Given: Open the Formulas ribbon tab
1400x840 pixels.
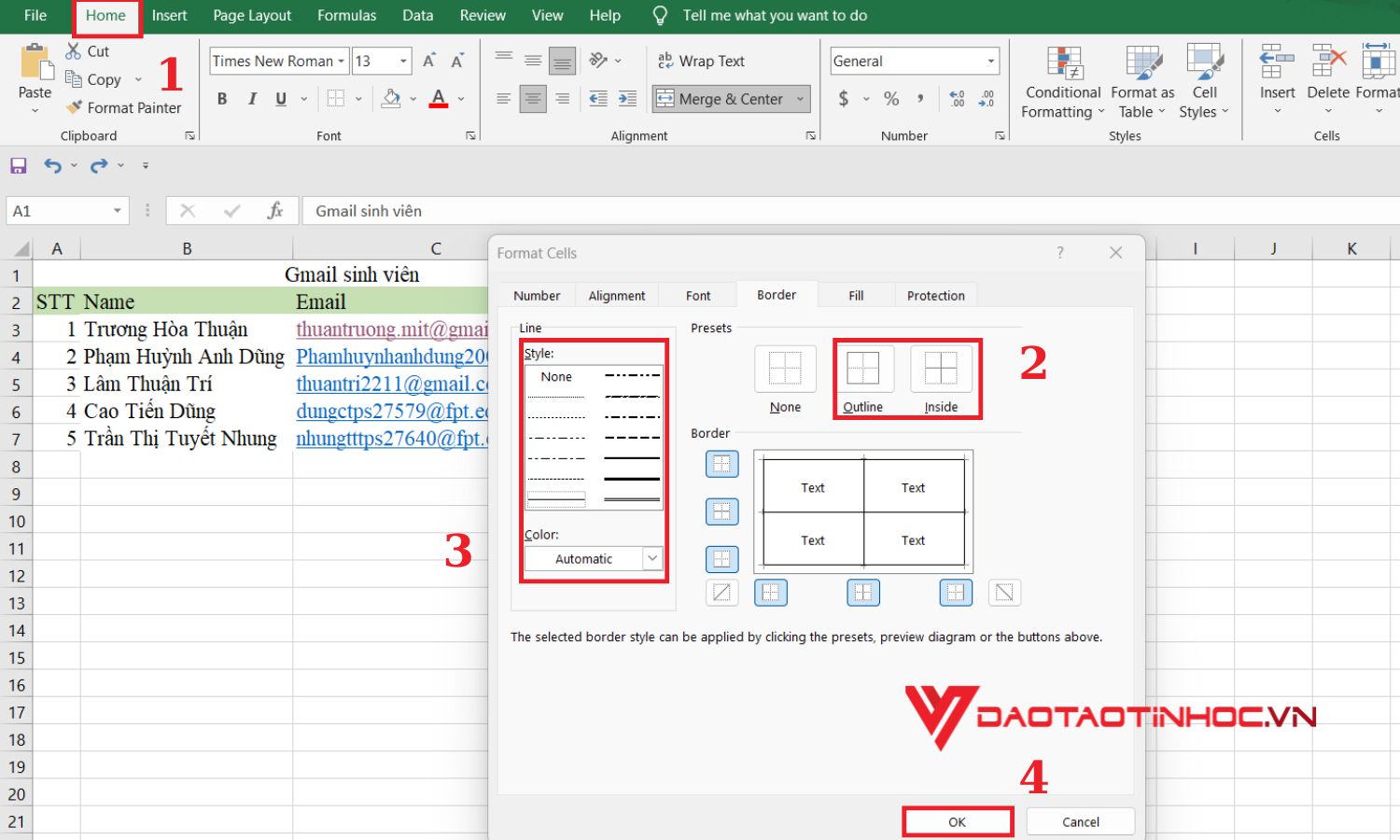Looking at the screenshot, I should coord(346,15).
